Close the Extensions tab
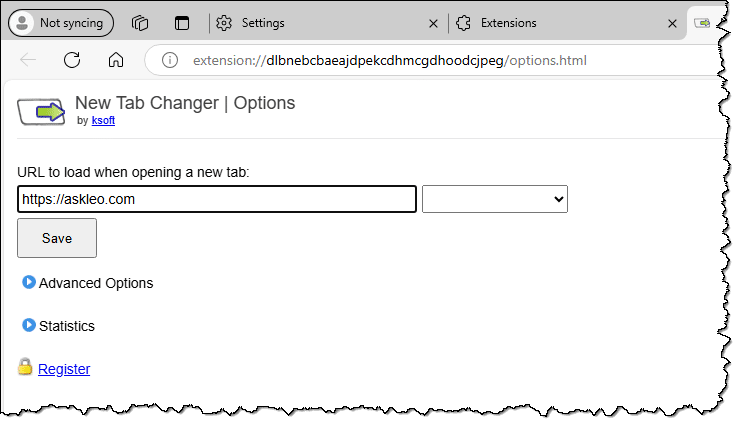The image size is (739, 425). [x=668, y=23]
